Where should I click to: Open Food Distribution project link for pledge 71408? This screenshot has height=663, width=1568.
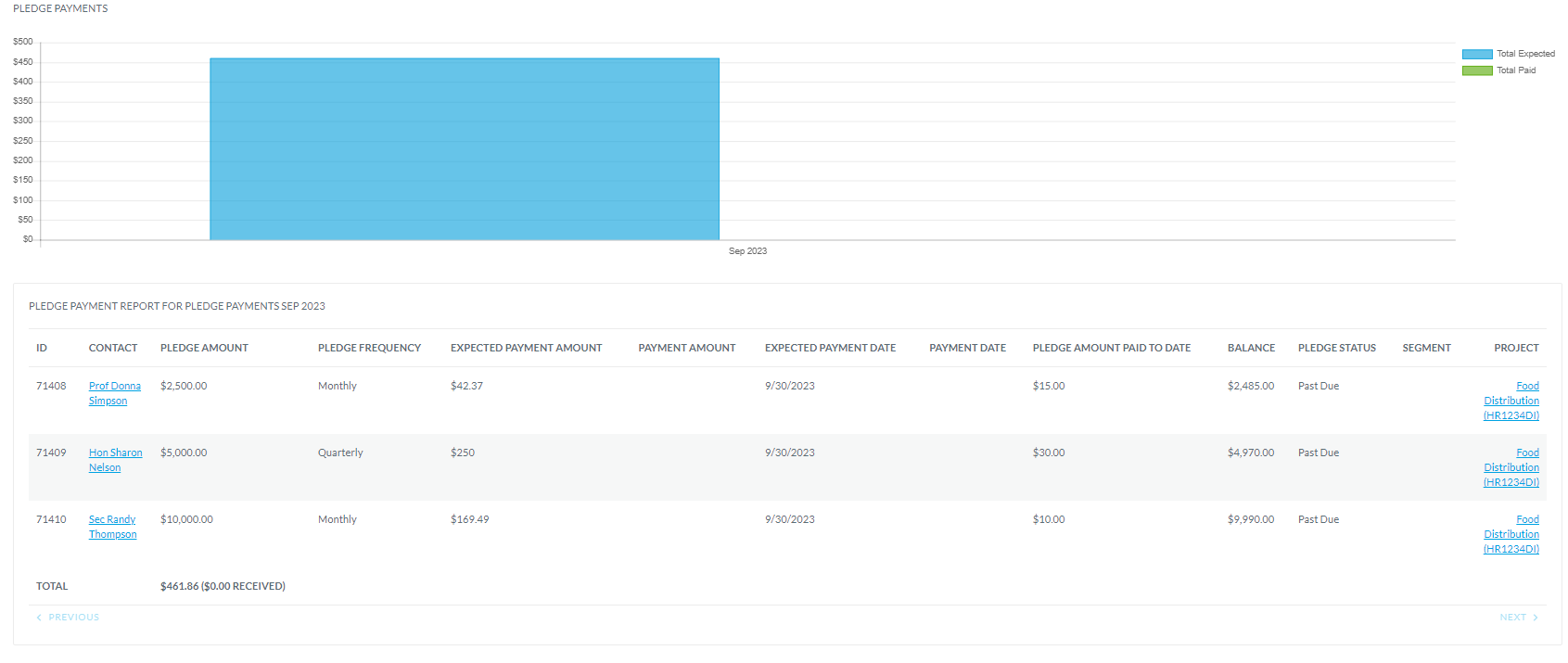(1511, 401)
